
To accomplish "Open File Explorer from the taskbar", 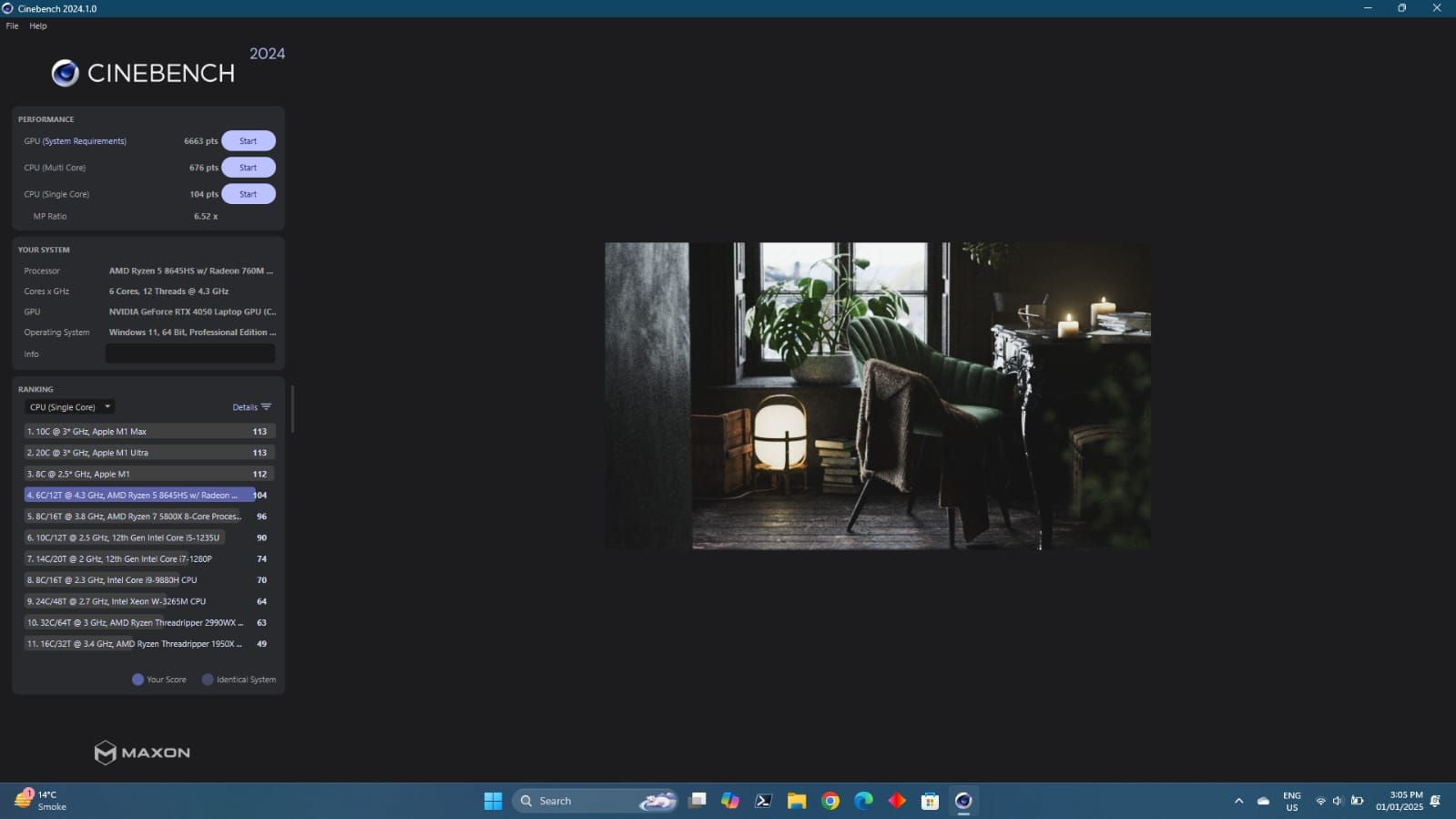I will coord(797,801).
